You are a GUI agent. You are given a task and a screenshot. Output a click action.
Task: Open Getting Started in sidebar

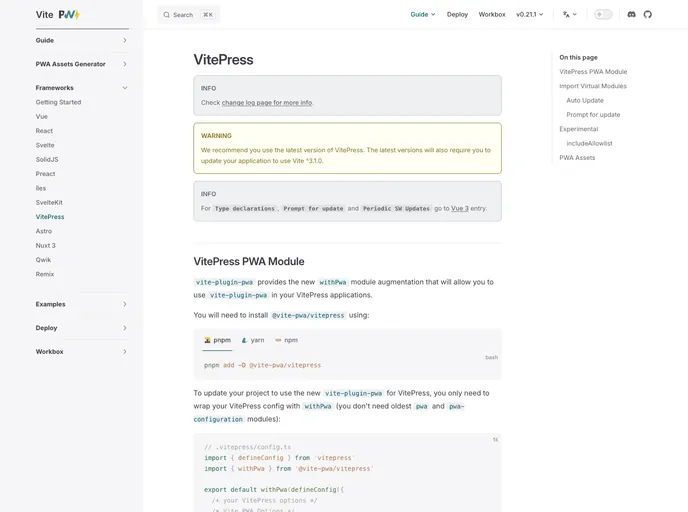pyautogui.click(x=58, y=102)
